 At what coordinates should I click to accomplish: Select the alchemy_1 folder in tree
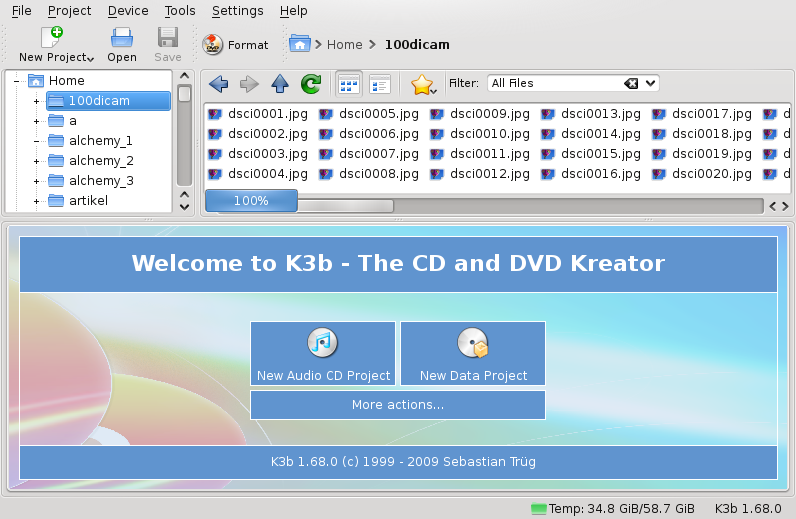pyautogui.click(x=101, y=141)
